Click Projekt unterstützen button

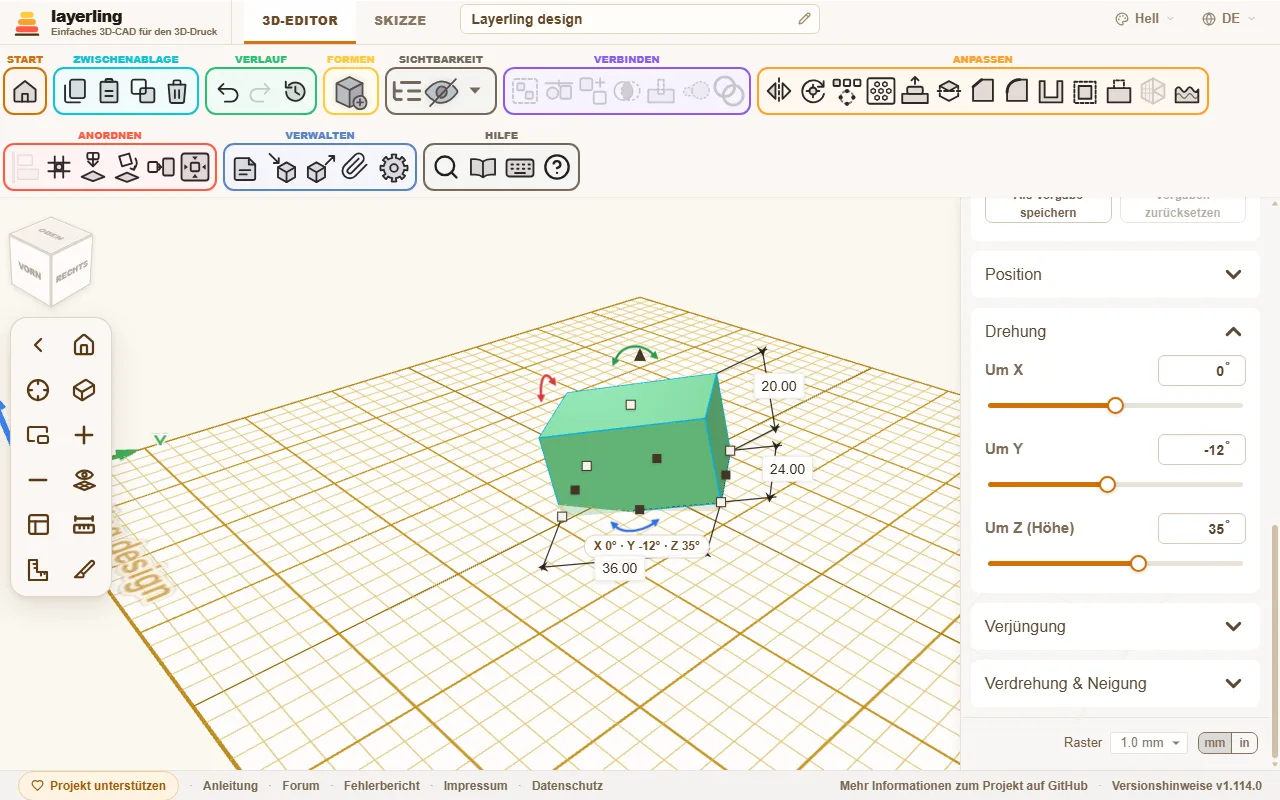pyautogui.click(x=99, y=786)
